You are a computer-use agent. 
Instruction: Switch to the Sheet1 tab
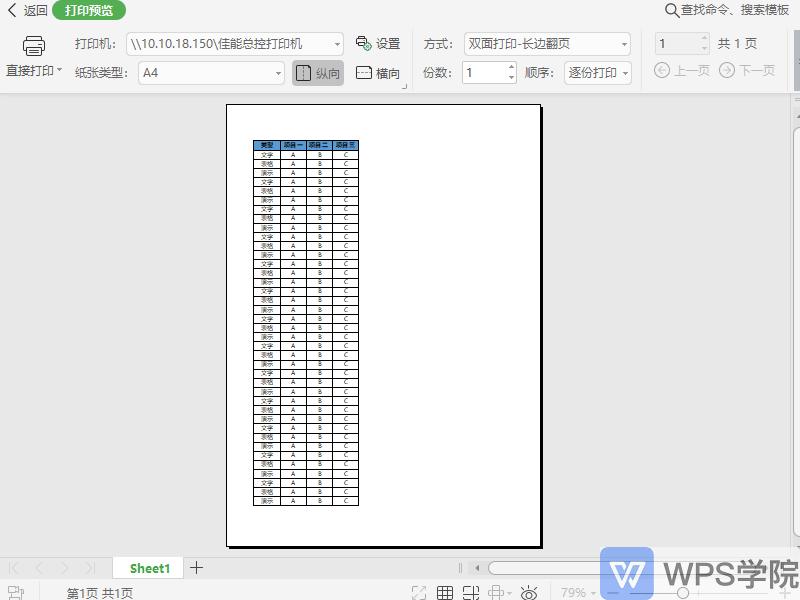tap(149, 568)
